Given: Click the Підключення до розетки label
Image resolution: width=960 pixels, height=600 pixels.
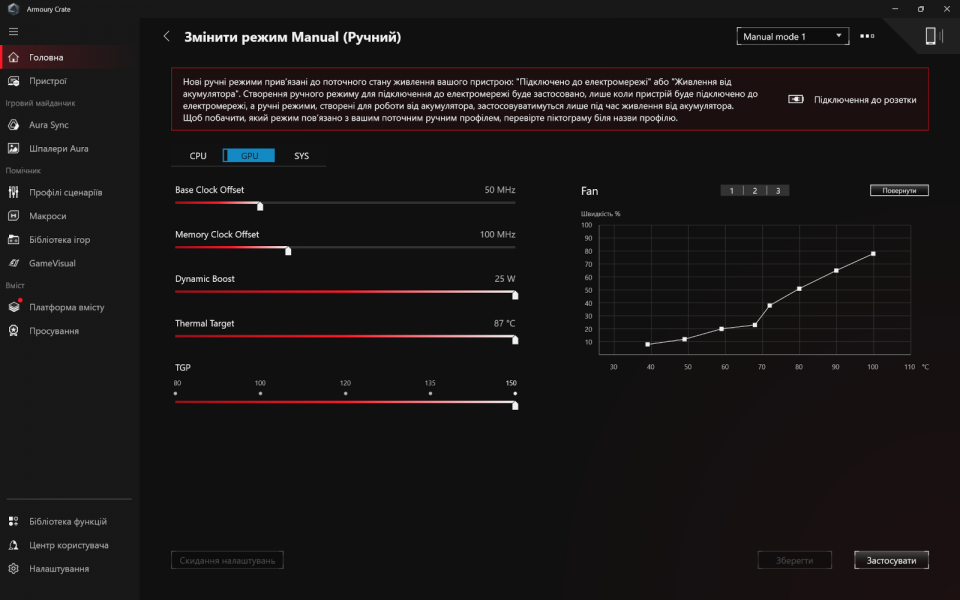Looking at the screenshot, I should pos(865,100).
